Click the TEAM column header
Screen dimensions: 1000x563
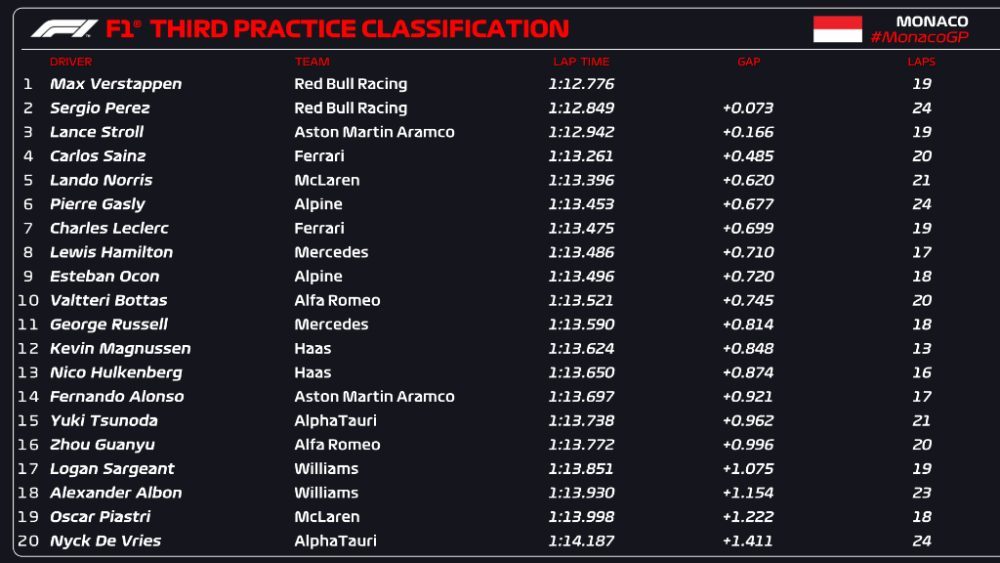(x=312, y=62)
